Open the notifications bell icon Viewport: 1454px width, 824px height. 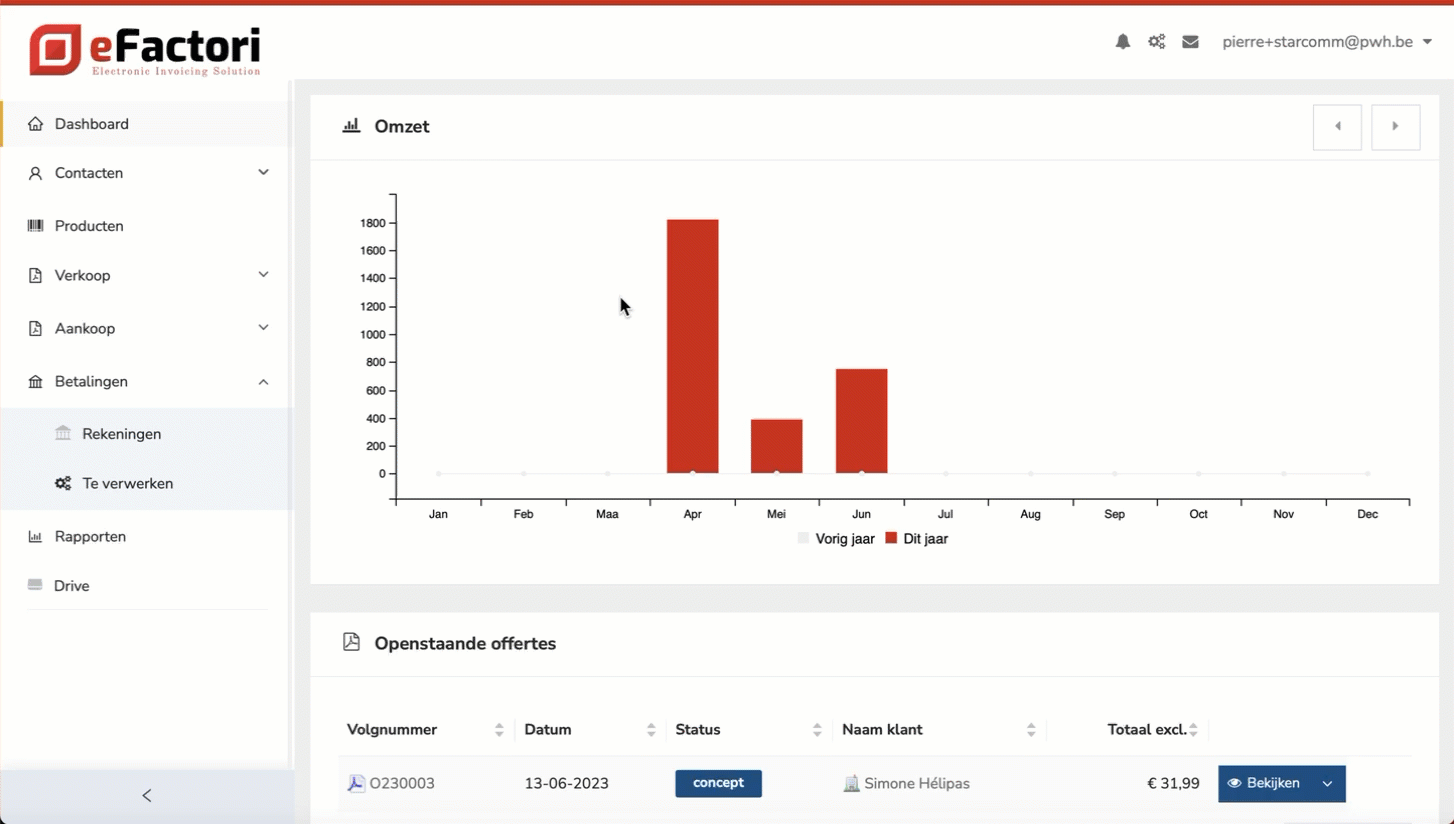1122,42
